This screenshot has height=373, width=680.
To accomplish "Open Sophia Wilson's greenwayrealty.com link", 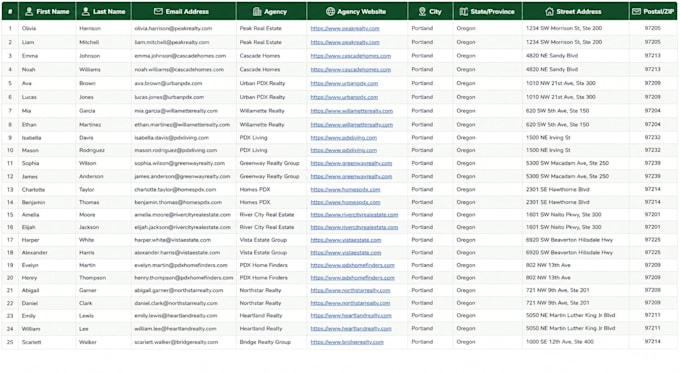I will (x=351, y=164).
